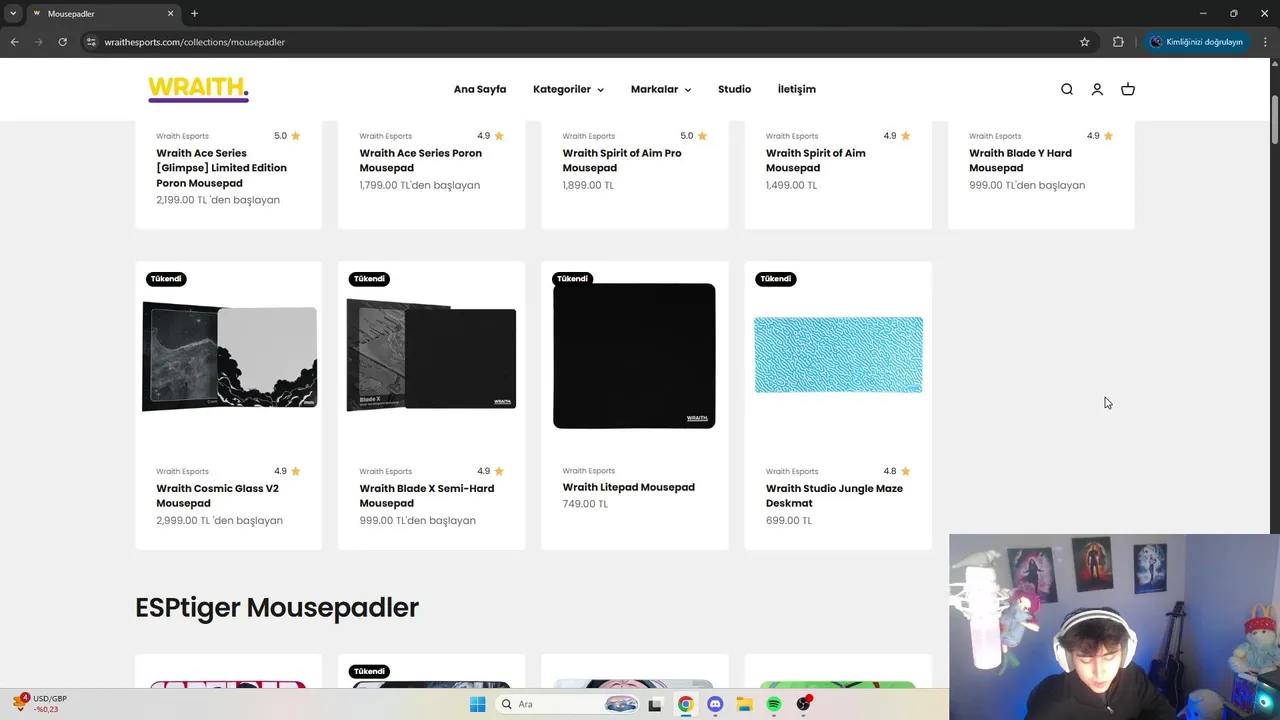The image size is (1280, 720).
Task: Open the Windows Start menu
Action: [477, 704]
